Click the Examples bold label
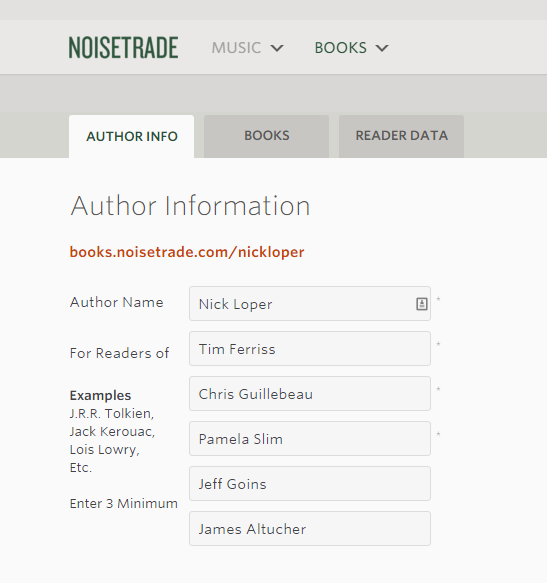547x583 pixels. pyautogui.click(x=100, y=395)
